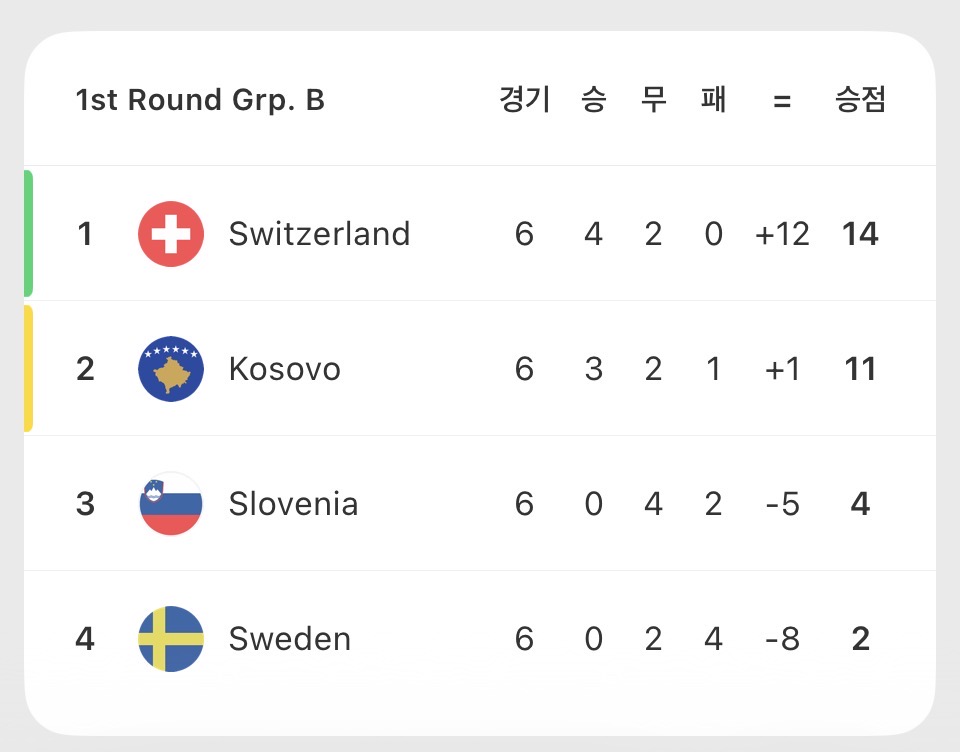
Task: Click the 무 draws column header
Action: tap(653, 100)
